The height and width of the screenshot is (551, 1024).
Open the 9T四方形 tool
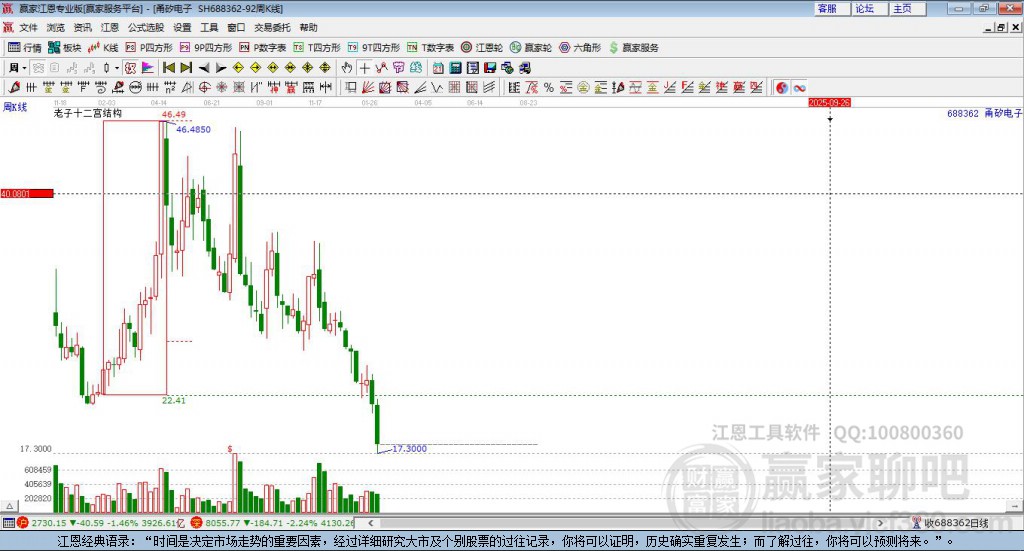[374, 48]
